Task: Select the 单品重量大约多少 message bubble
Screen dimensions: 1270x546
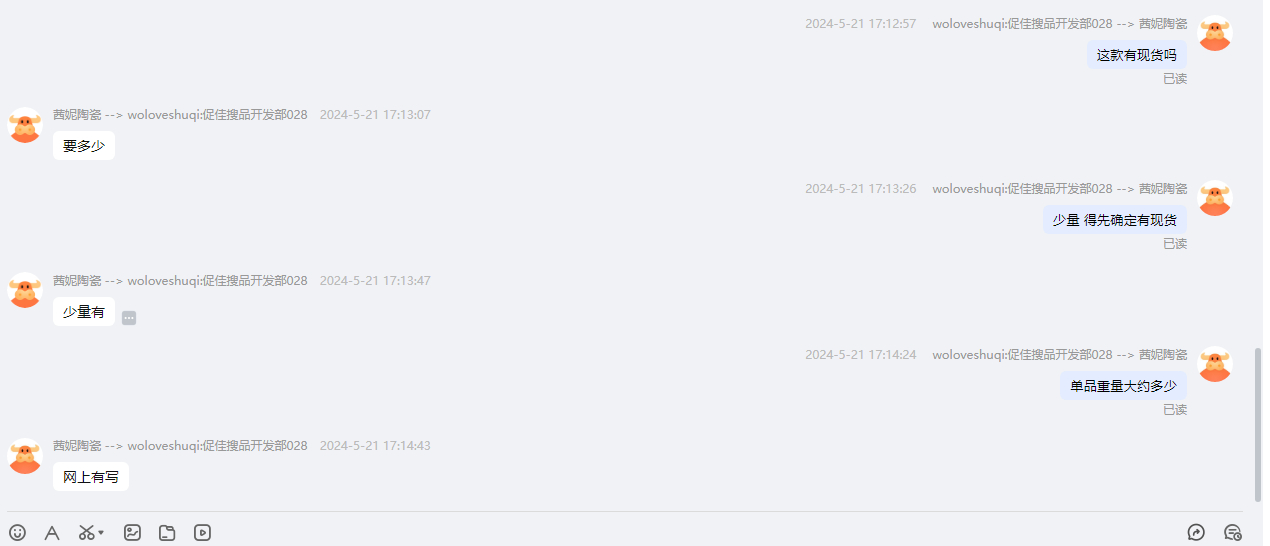Action: [x=1123, y=386]
